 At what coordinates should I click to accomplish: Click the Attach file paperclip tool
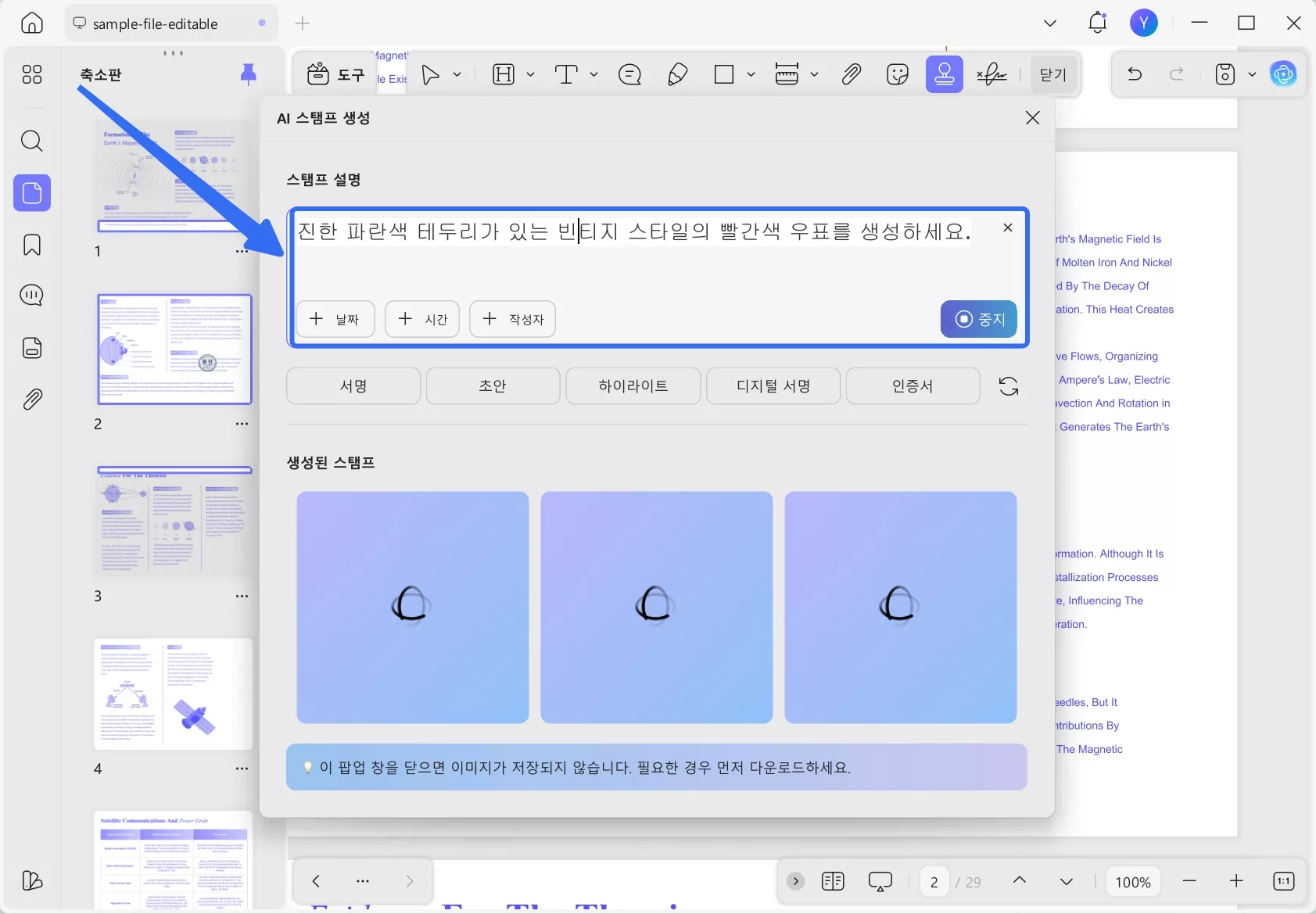[852, 74]
